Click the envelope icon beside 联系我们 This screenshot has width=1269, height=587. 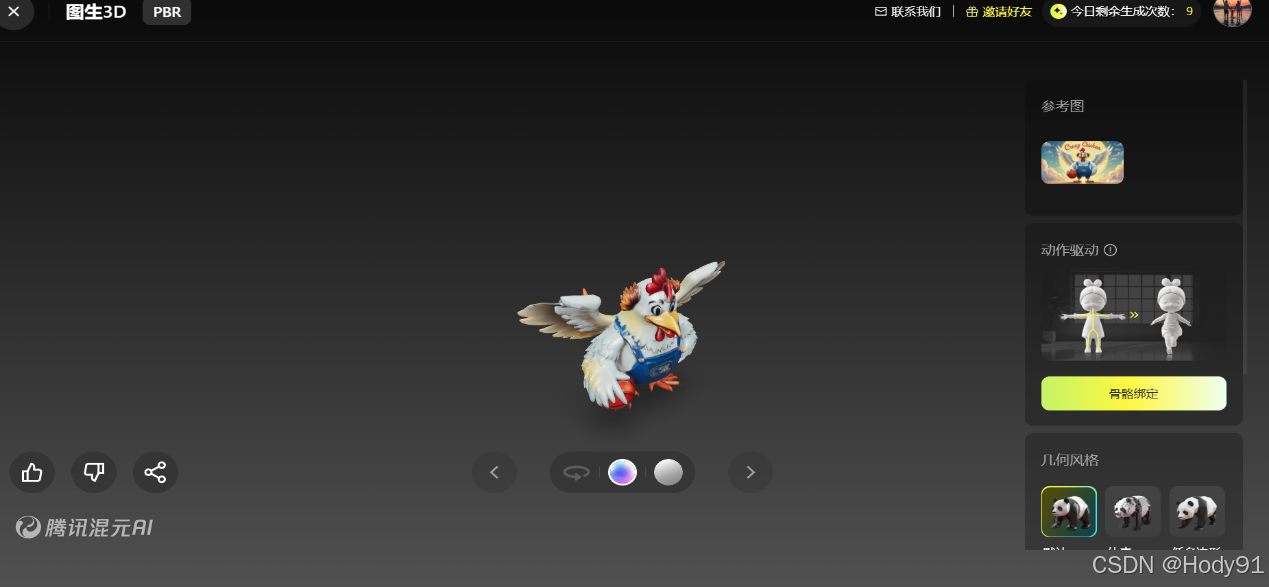881,11
